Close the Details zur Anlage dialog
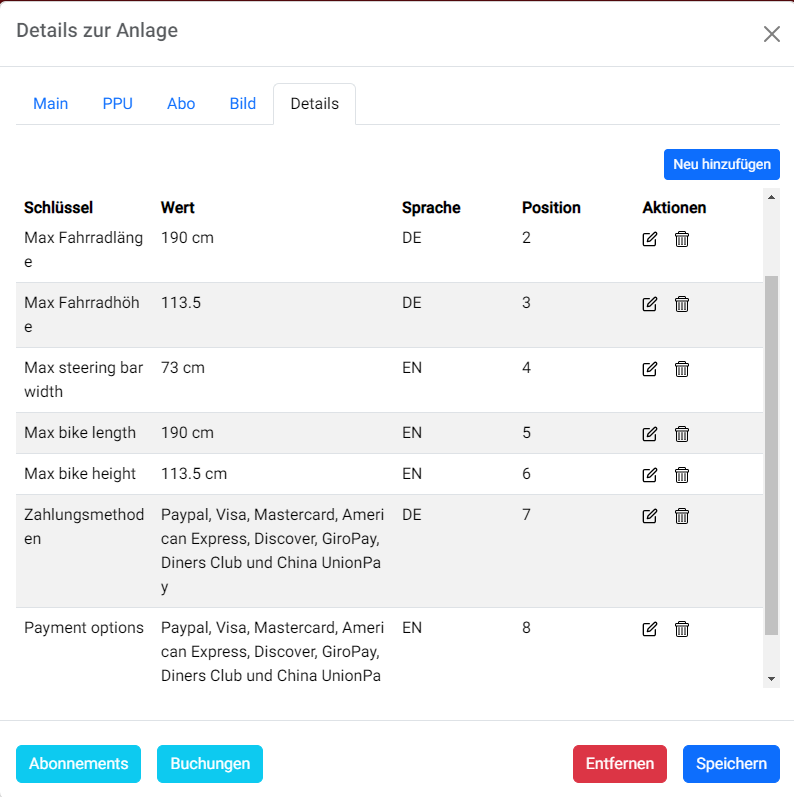The width and height of the screenshot is (794, 797). pos(771,34)
